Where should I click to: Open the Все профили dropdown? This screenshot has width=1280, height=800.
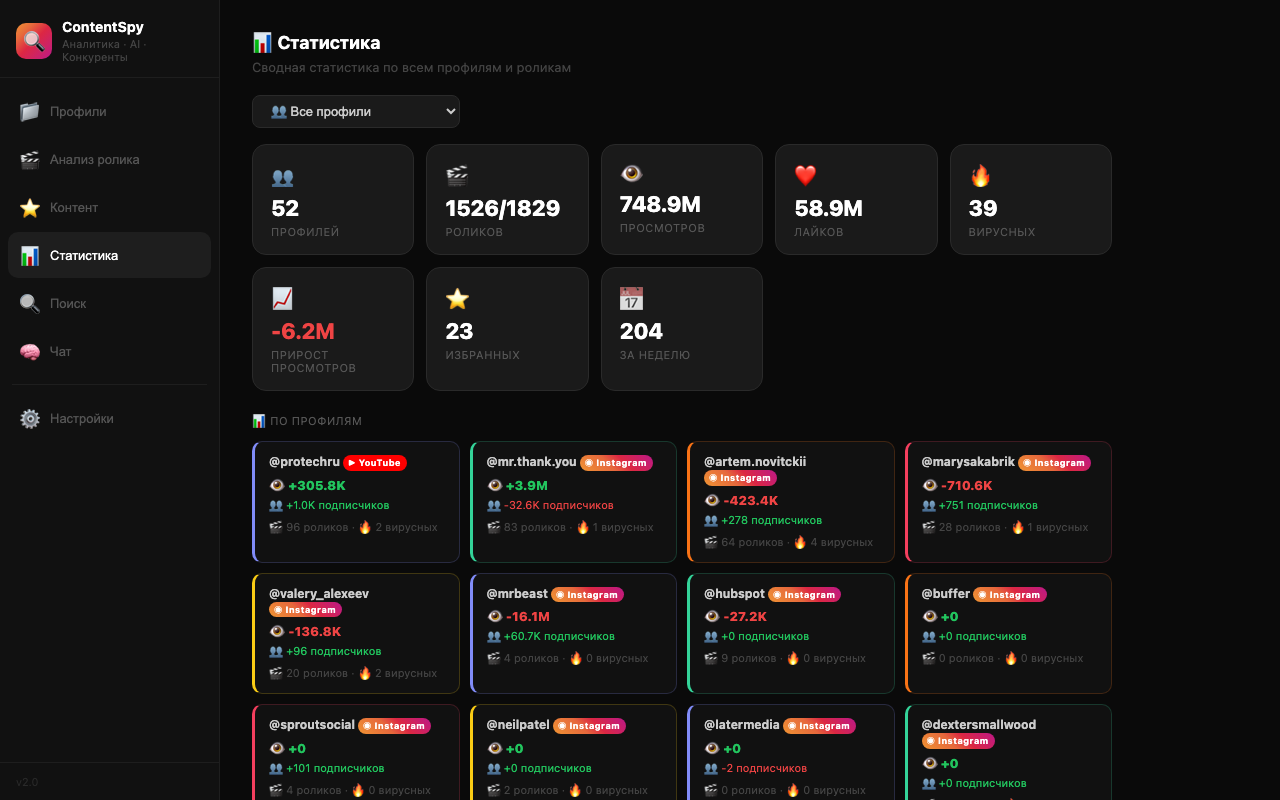(x=356, y=112)
